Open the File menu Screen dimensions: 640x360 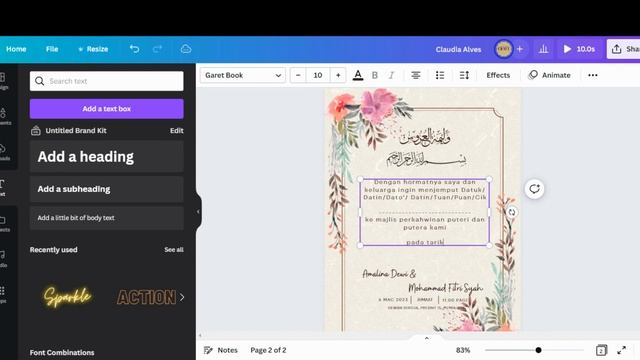[52, 49]
